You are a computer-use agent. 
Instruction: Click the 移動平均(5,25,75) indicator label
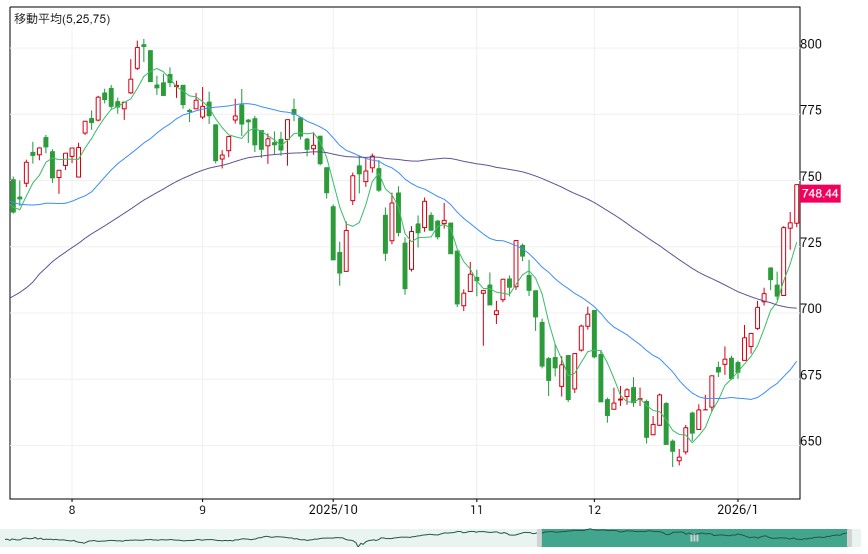pos(62,19)
